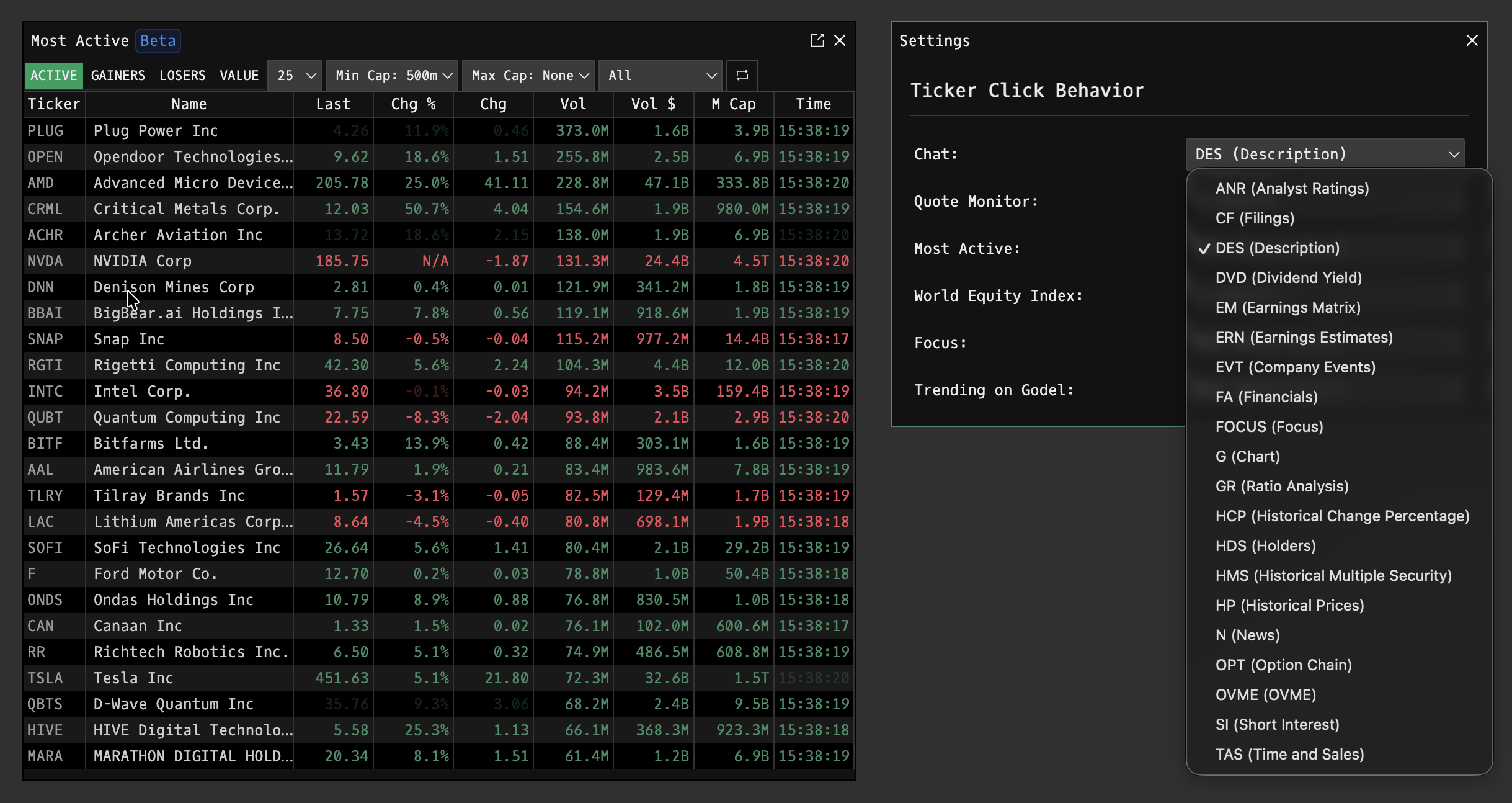Sort by the M Cap column header
Screen dimensions: 1512x803
click(x=734, y=104)
